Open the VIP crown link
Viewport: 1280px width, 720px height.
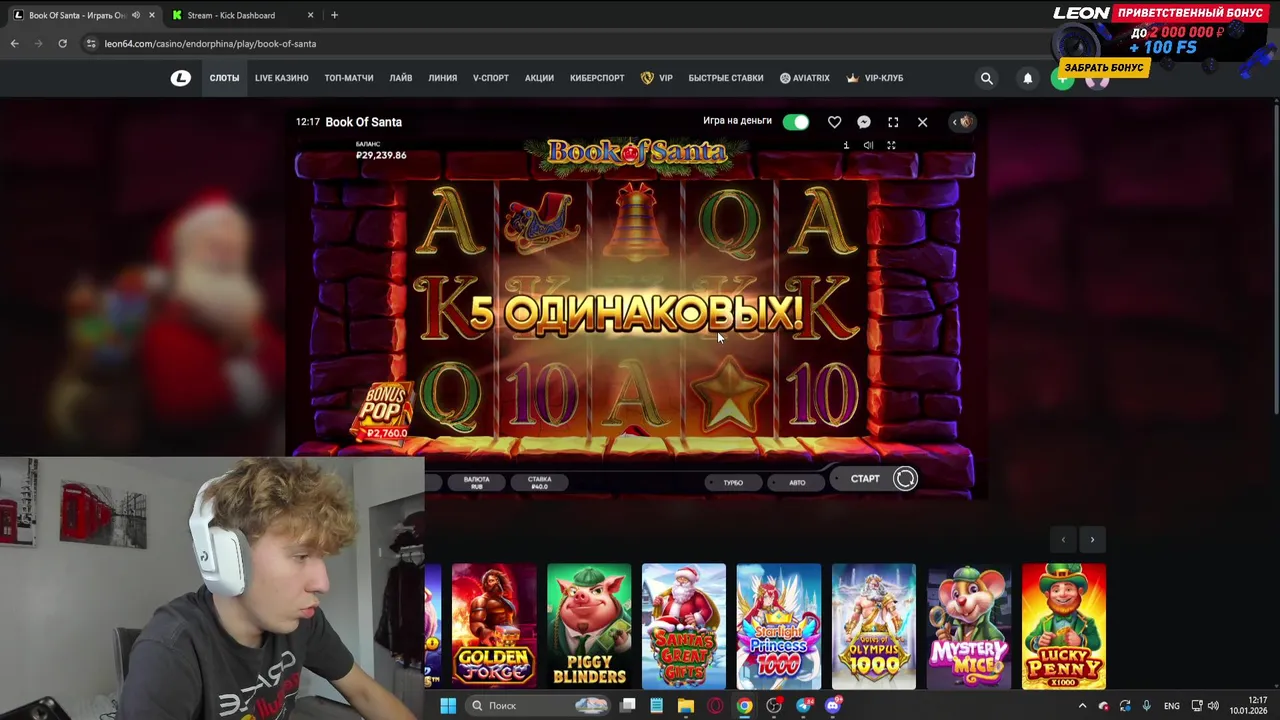click(657, 78)
